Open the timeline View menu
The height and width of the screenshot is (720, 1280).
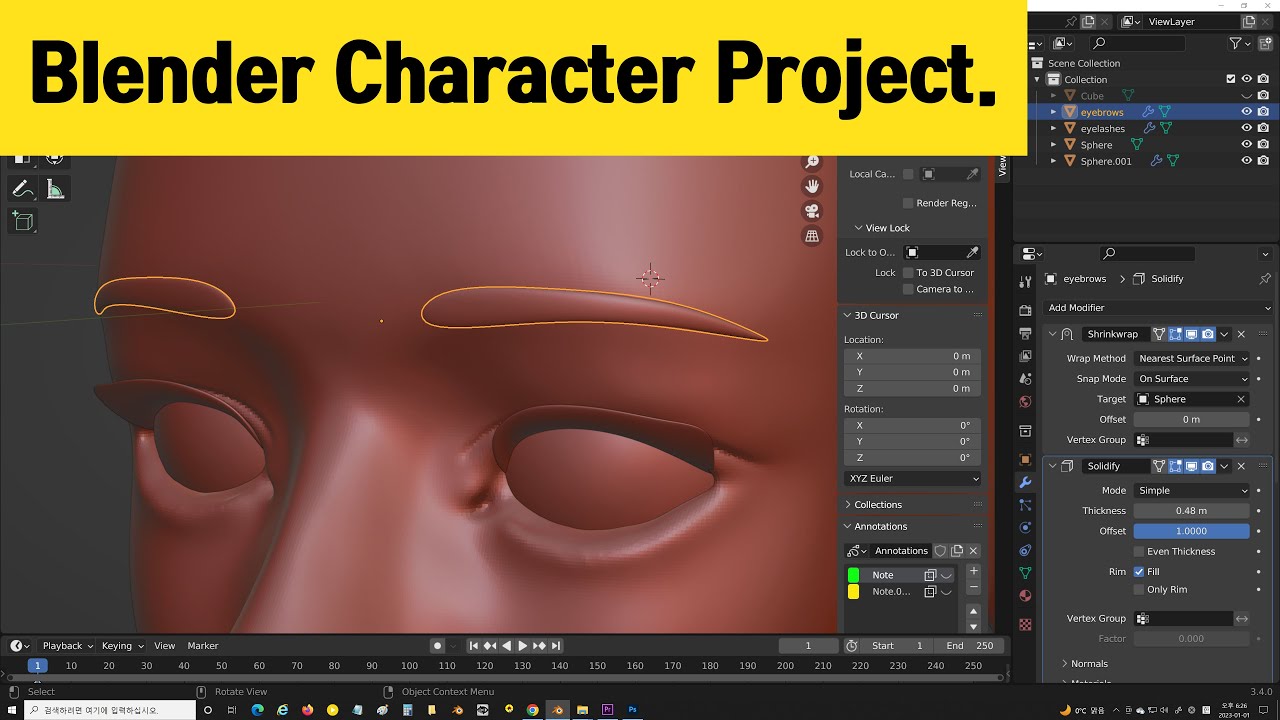coord(164,646)
